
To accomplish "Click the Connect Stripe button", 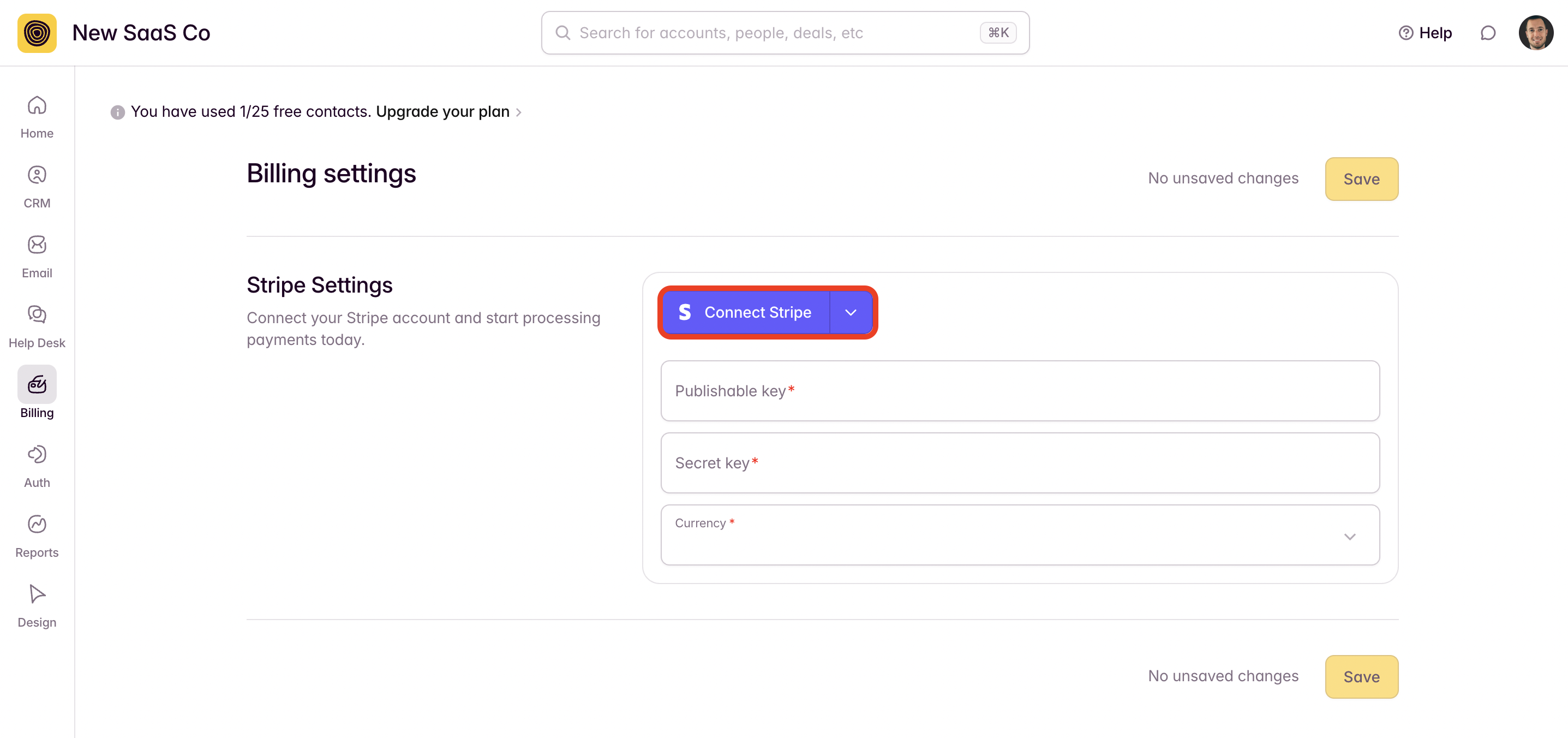I will coord(746,312).
